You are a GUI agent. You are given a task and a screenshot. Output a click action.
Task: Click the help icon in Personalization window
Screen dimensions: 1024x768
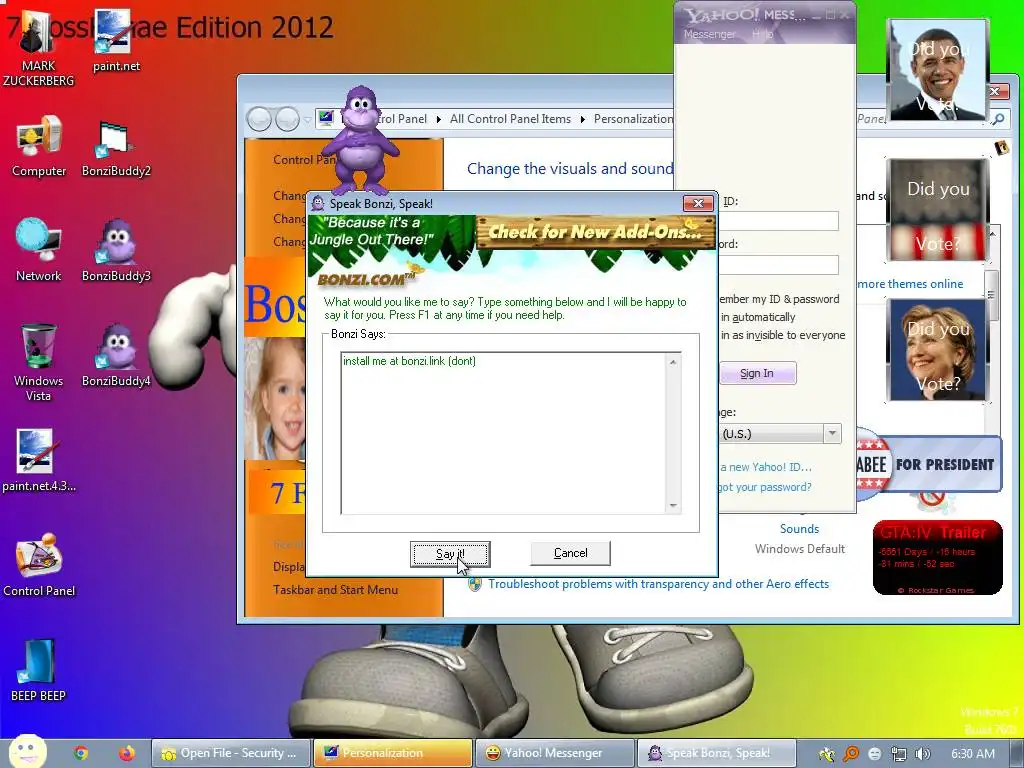[1002, 148]
